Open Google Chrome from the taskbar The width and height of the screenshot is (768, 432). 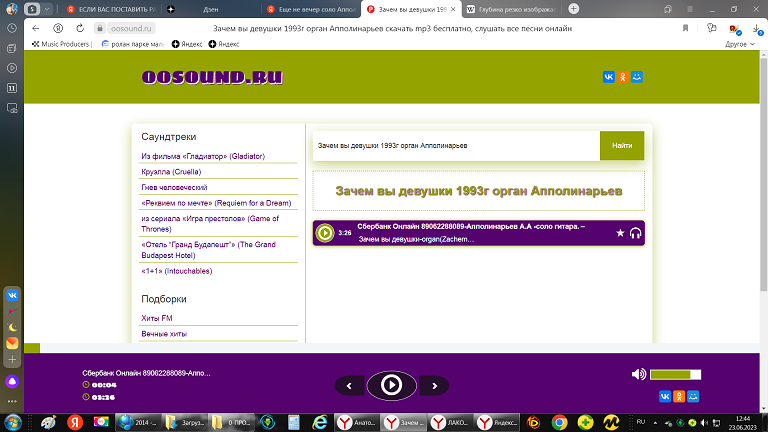pos(559,422)
